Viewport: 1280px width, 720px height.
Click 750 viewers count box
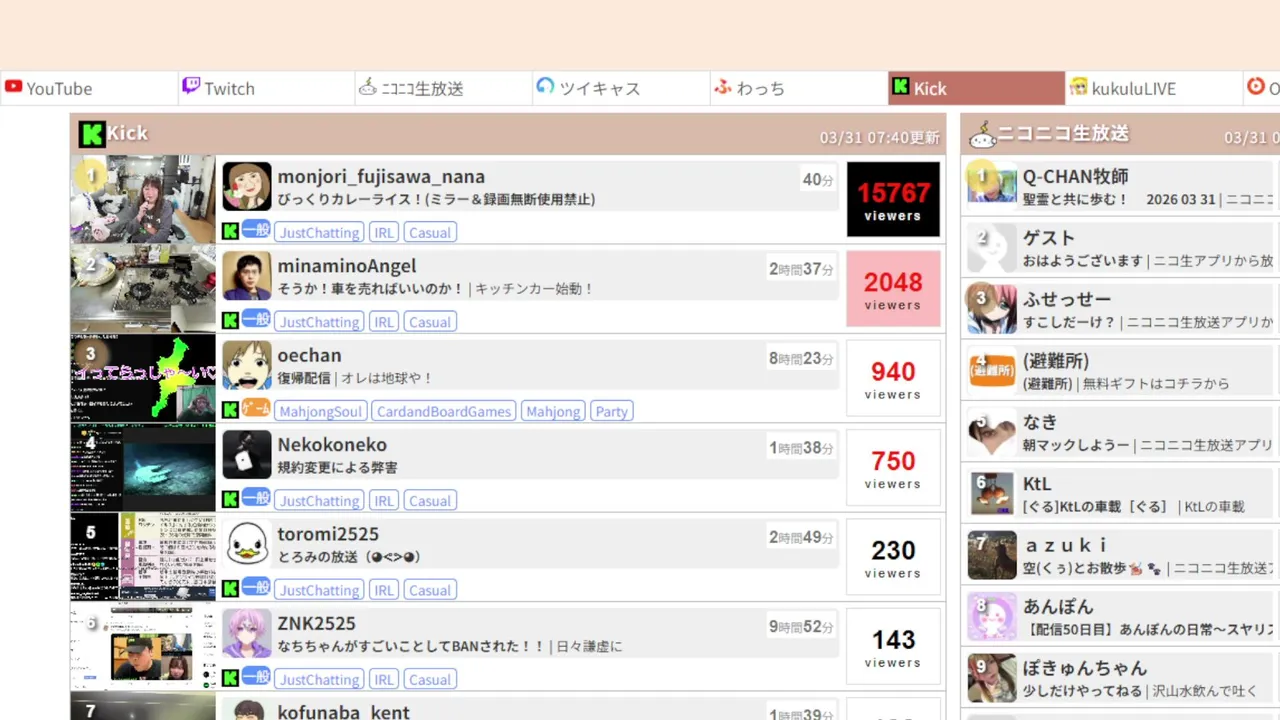[893, 468]
